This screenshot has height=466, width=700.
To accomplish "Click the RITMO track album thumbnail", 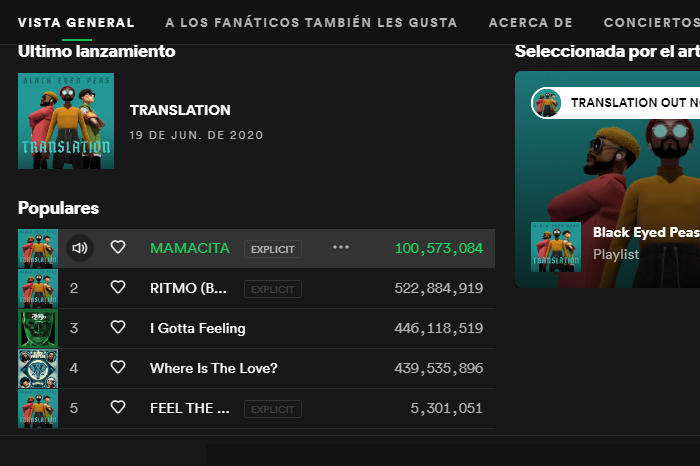I will 38,288.
